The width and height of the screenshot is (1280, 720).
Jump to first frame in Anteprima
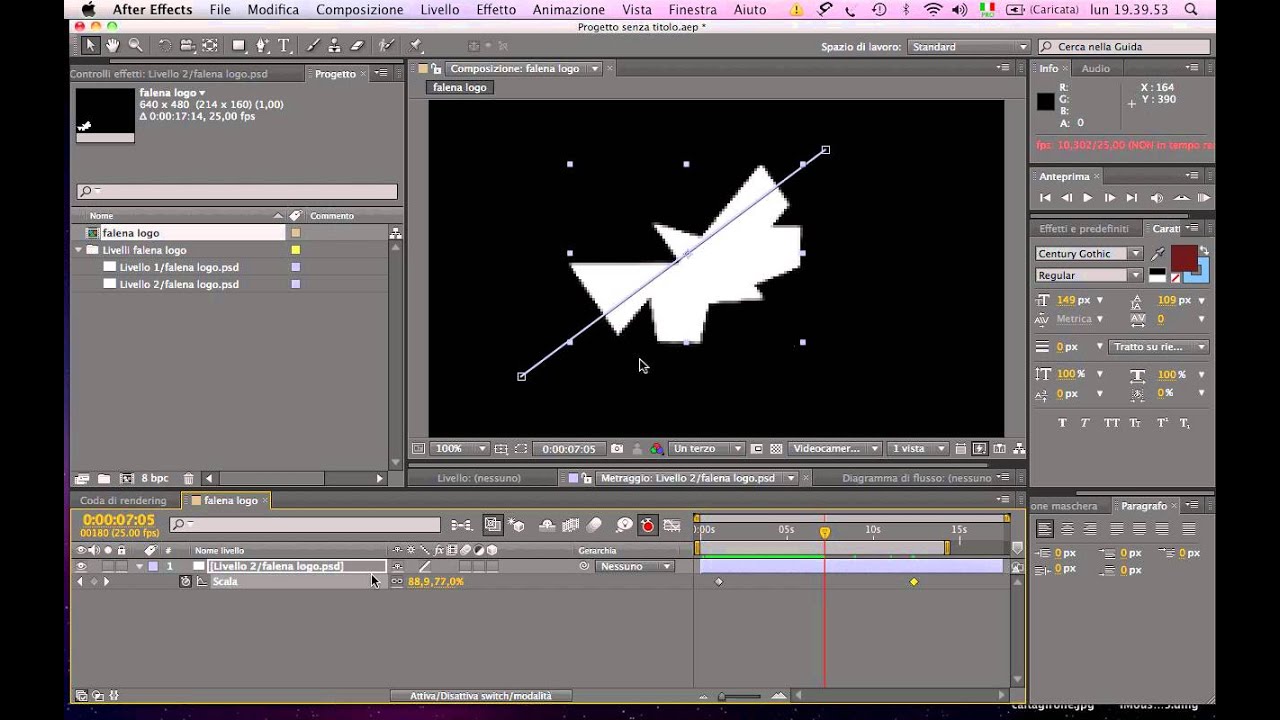pyautogui.click(x=1045, y=198)
